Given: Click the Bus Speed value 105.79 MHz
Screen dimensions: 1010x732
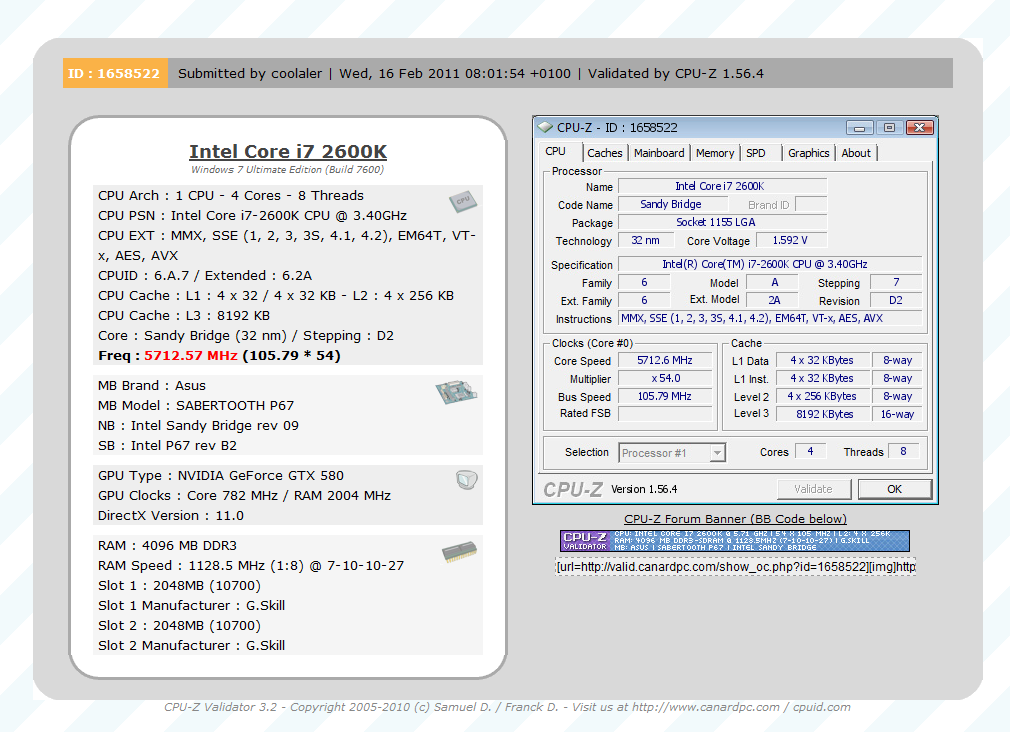Looking at the screenshot, I should [x=665, y=396].
